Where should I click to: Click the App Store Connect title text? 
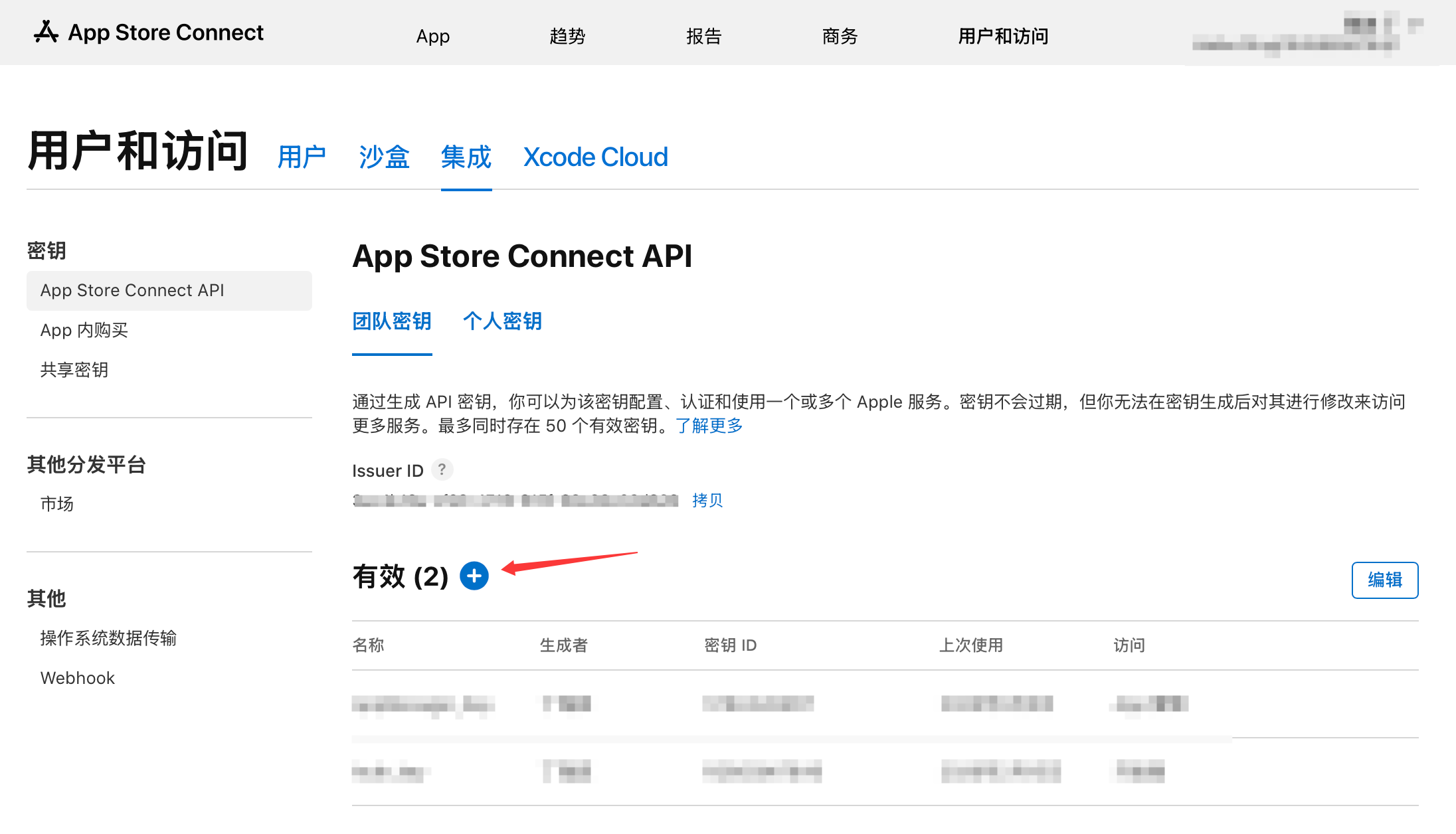click(x=166, y=32)
